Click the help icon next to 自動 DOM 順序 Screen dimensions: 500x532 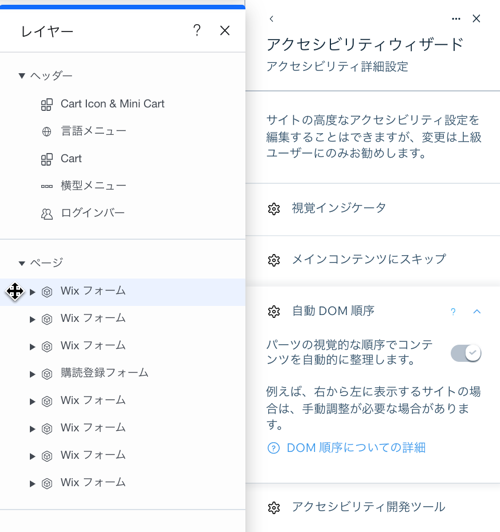pos(453,311)
